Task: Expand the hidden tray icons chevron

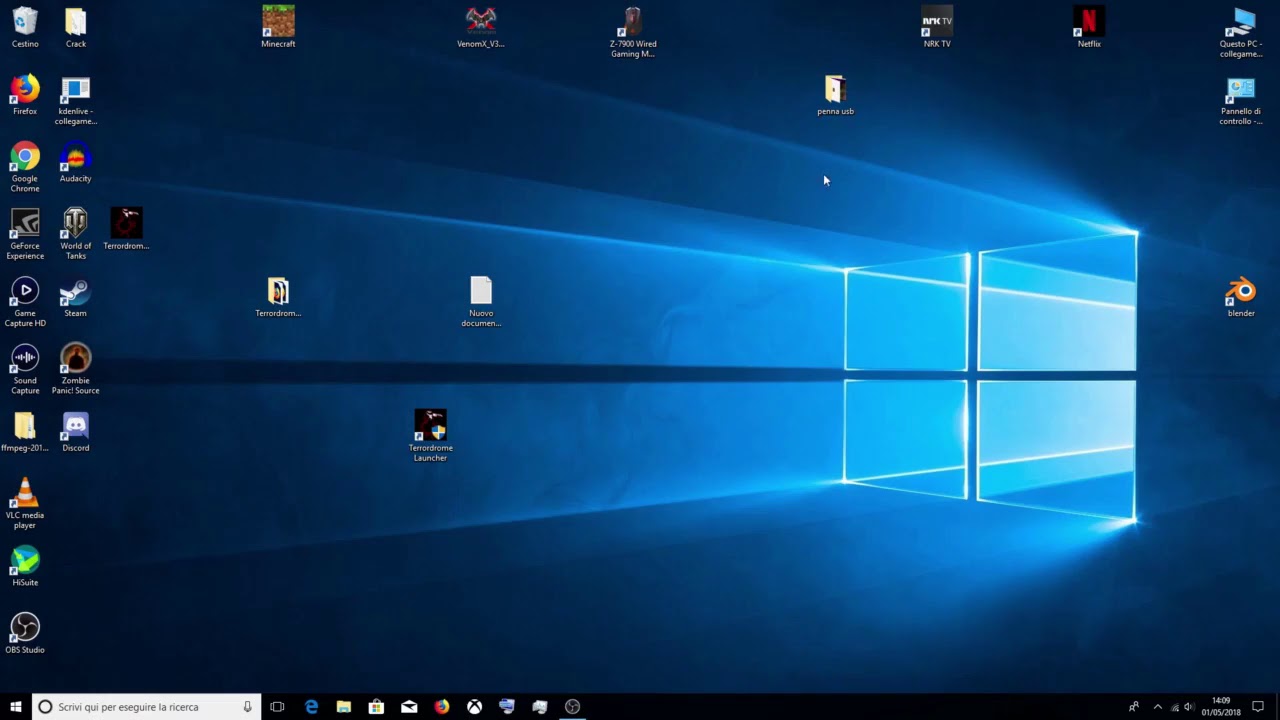Action: tap(1158, 707)
